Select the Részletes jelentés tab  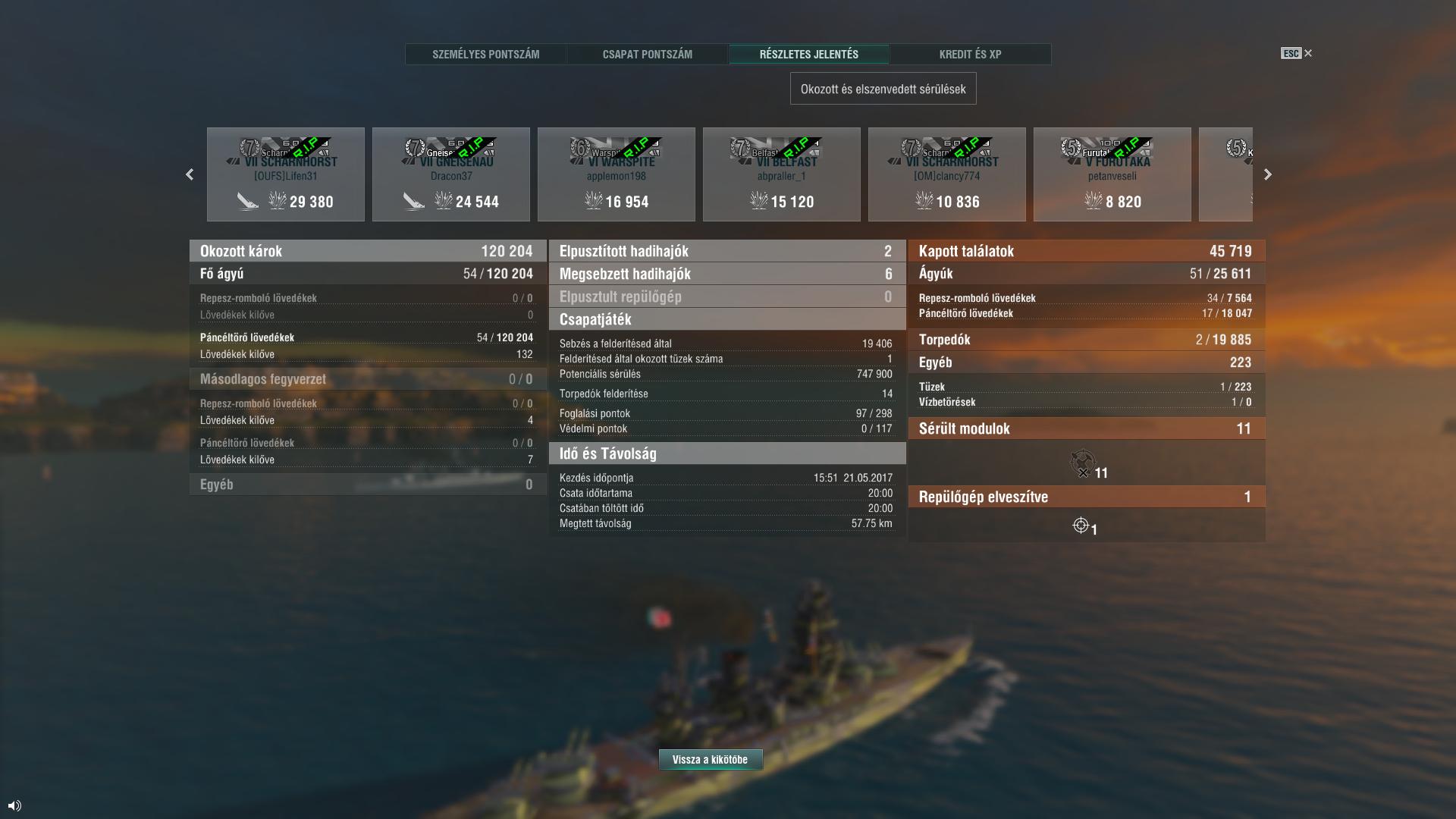pos(809,54)
